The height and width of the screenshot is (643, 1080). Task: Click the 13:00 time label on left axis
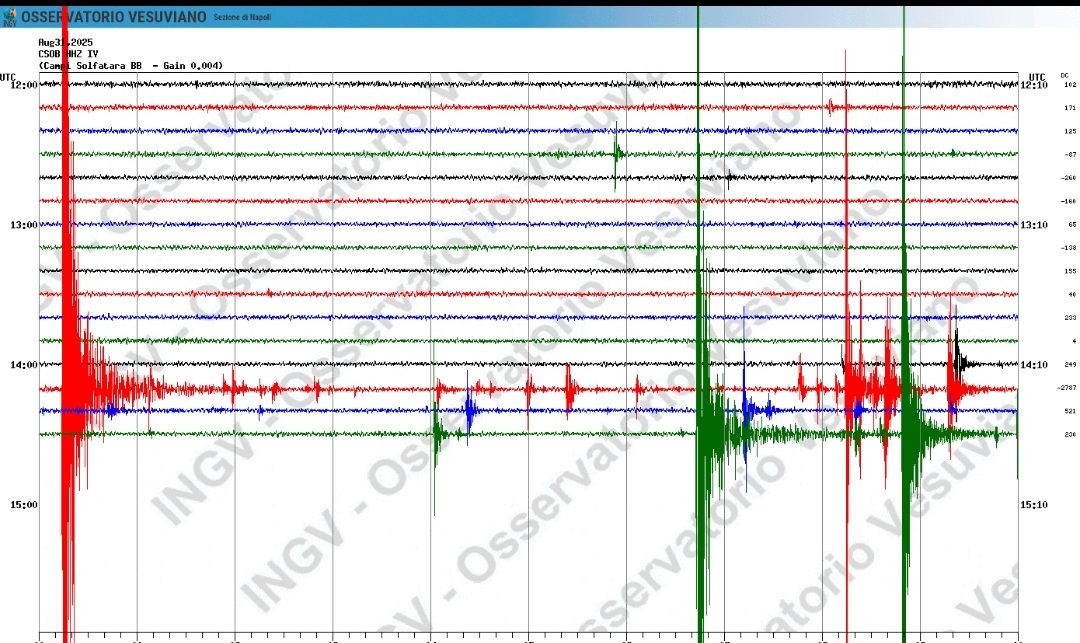click(x=23, y=225)
